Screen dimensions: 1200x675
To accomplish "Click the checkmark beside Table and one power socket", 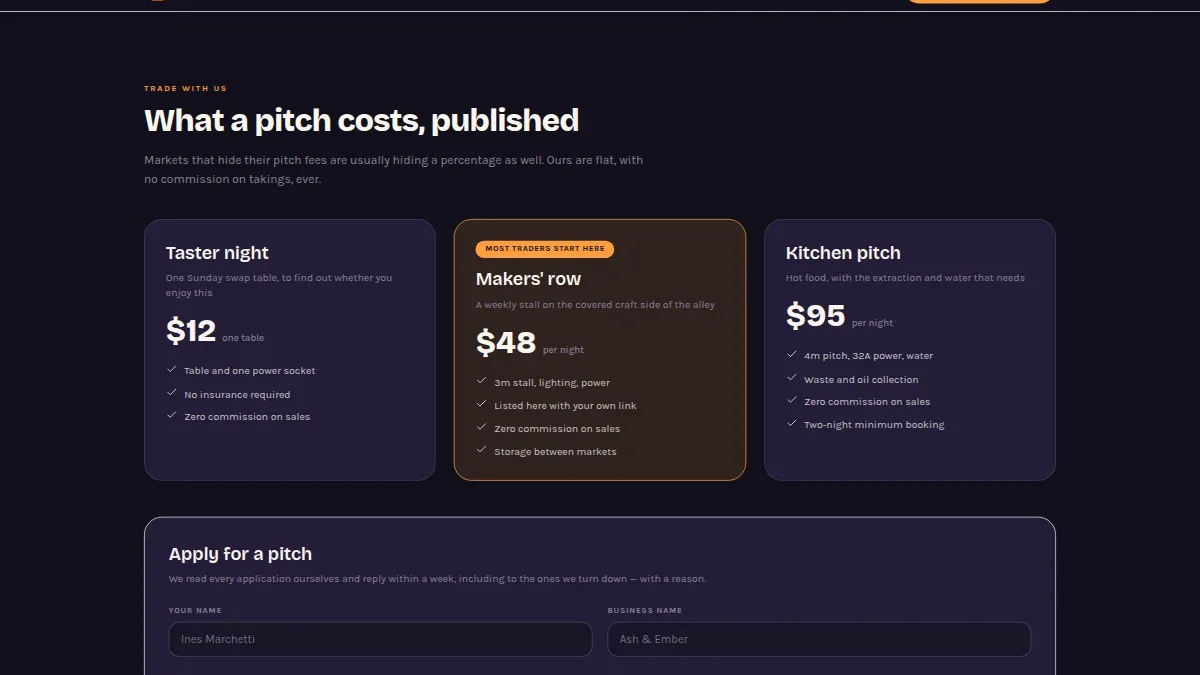I will 172,369.
